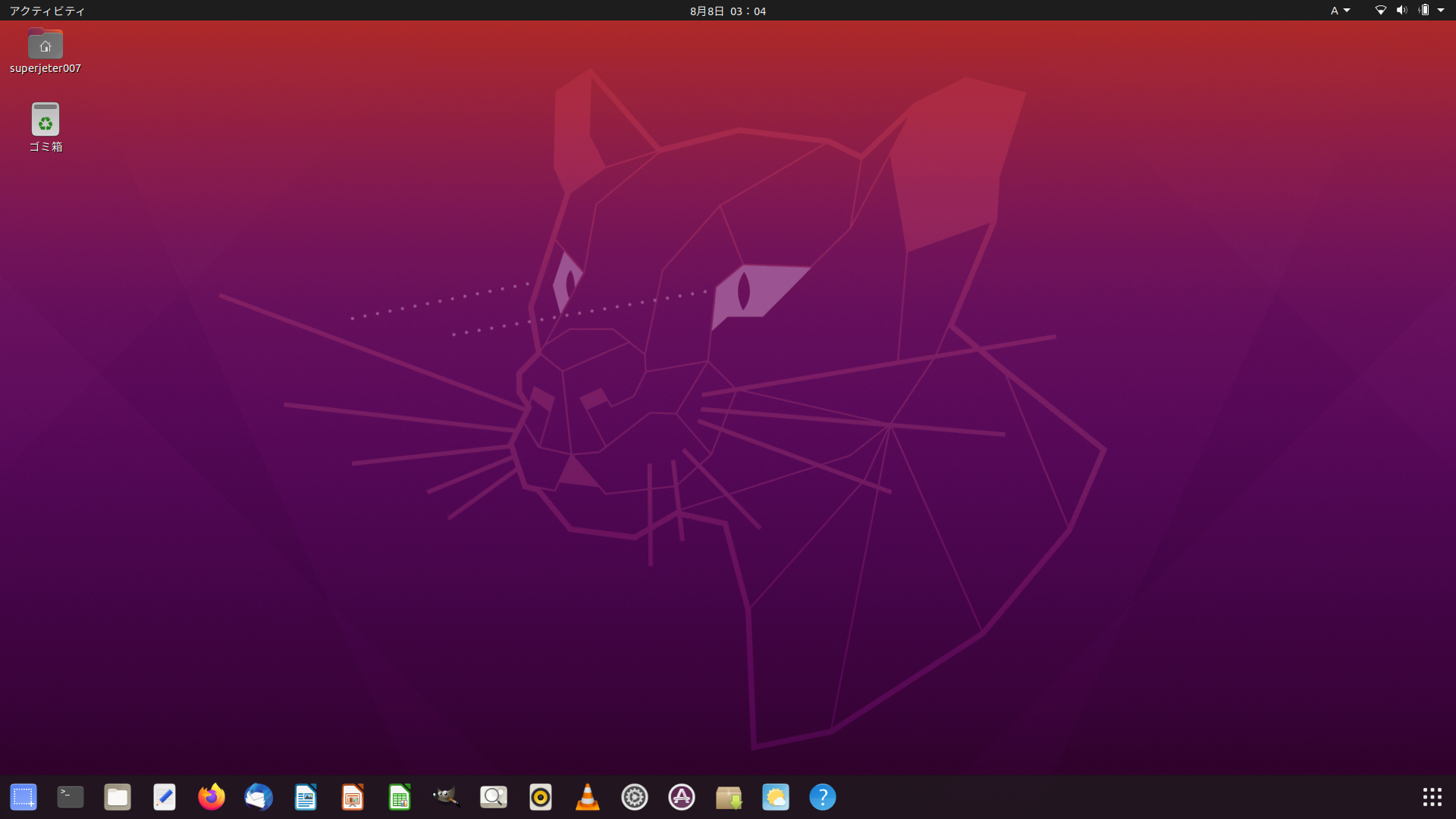Image resolution: width=1456 pixels, height=819 pixels.
Task: Open the text editor dock icon
Action: coord(165,797)
